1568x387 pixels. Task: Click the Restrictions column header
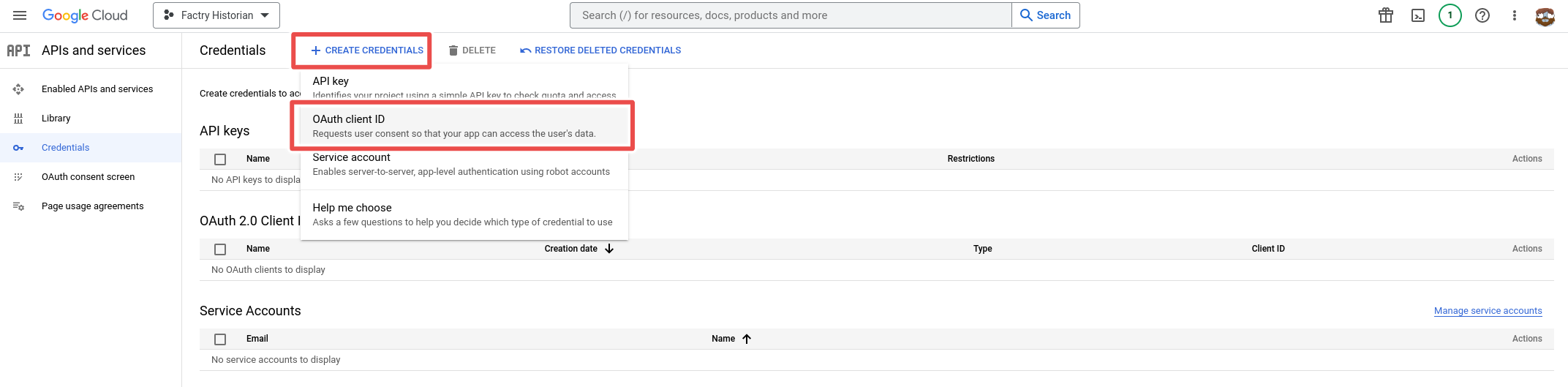click(971, 159)
